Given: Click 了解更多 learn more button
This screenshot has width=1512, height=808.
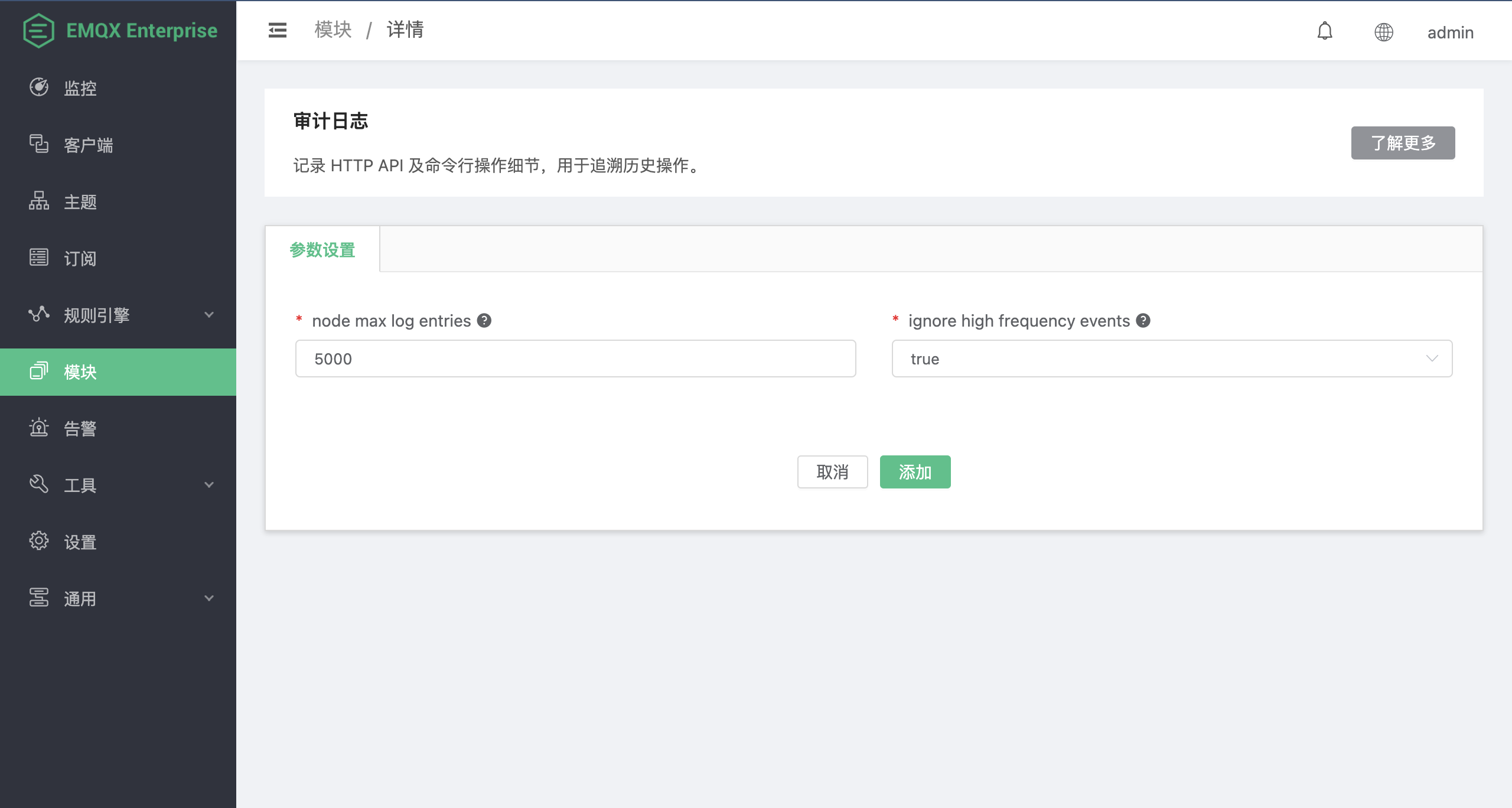Looking at the screenshot, I should click(x=1403, y=143).
